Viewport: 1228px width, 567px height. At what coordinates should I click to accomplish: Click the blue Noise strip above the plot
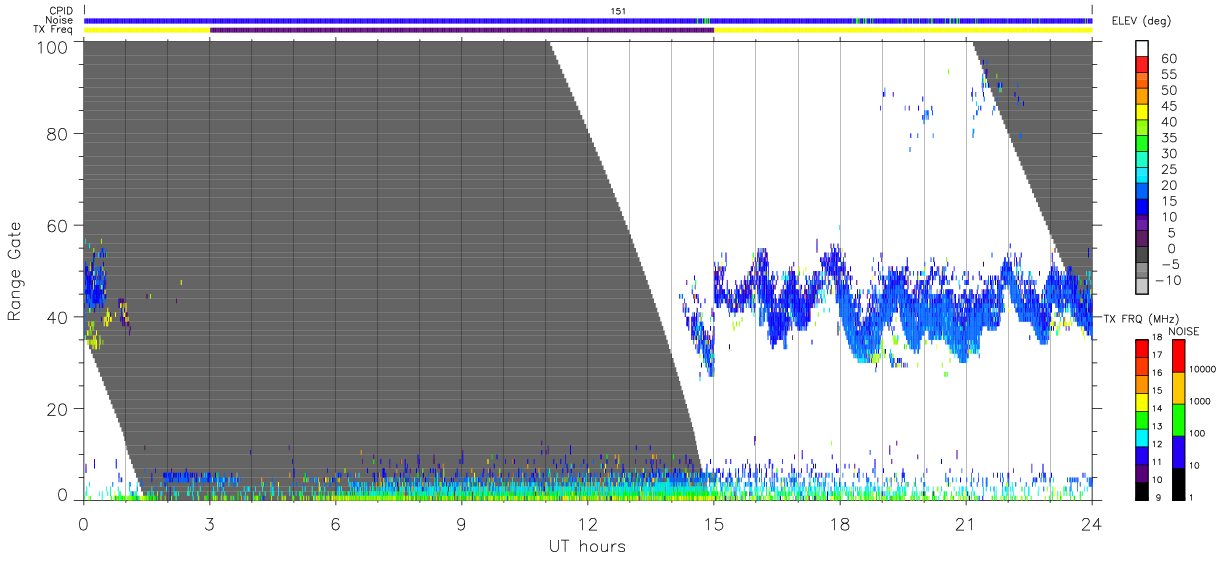pos(588,20)
